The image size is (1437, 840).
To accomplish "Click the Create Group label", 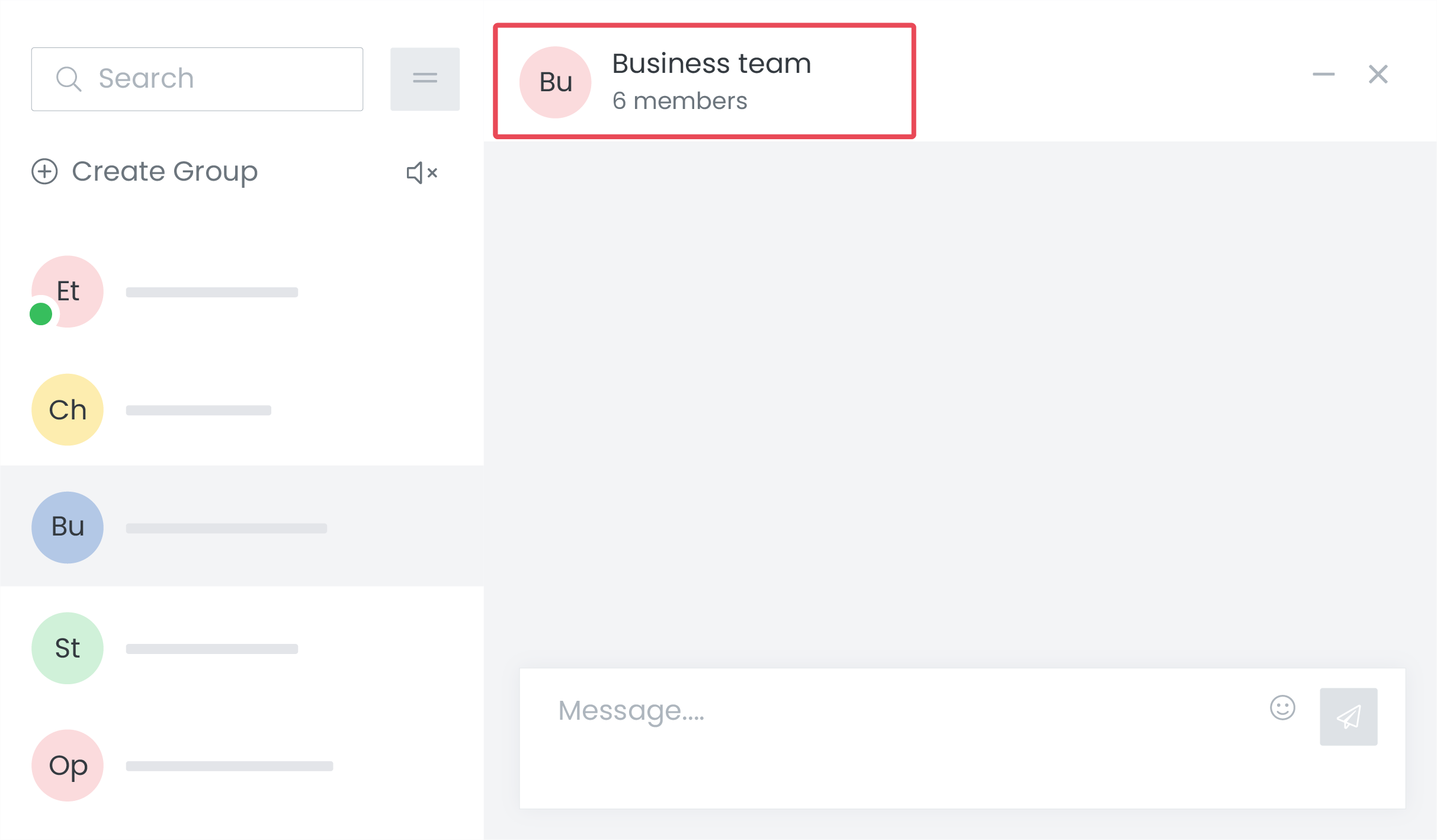I will (165, 172).
